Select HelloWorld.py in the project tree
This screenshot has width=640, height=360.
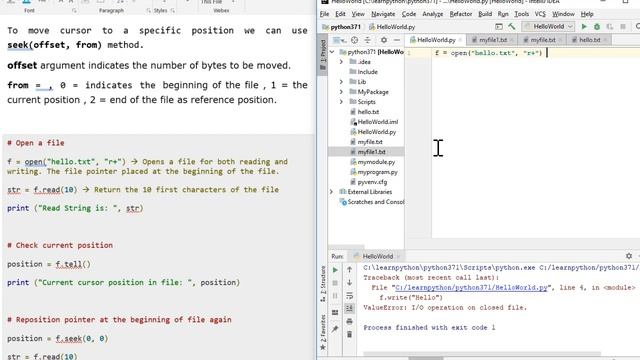pyautogui.click(x=373, y=132)
